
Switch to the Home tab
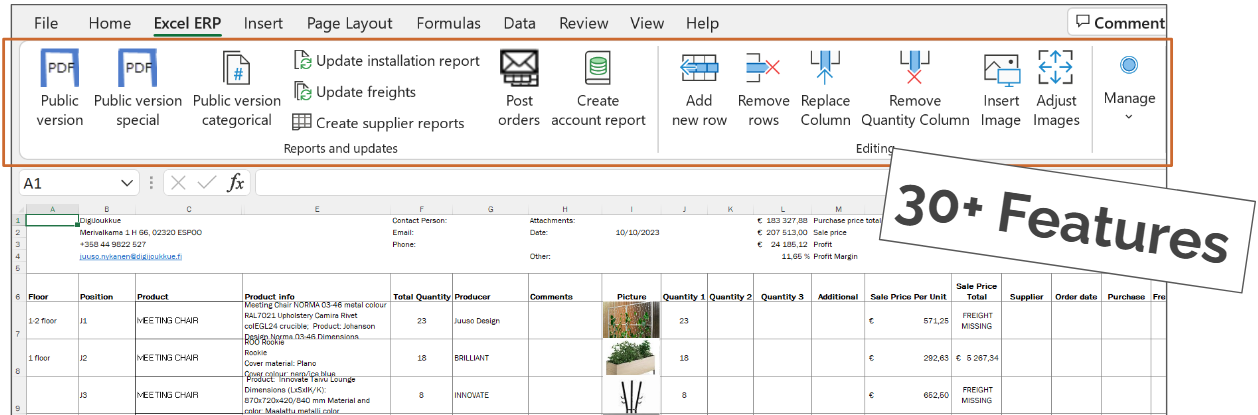tap(110, 22)
